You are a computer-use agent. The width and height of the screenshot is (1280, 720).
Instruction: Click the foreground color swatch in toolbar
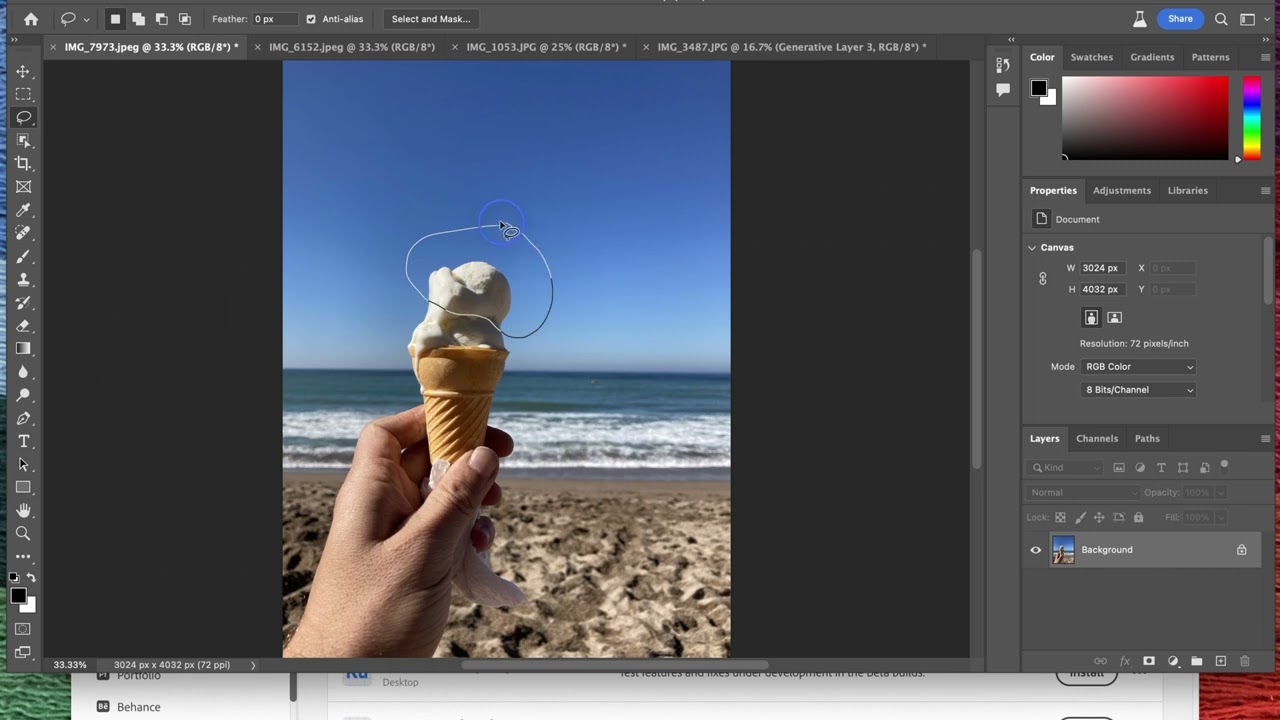pyautogui.click(x=18, y=596)
